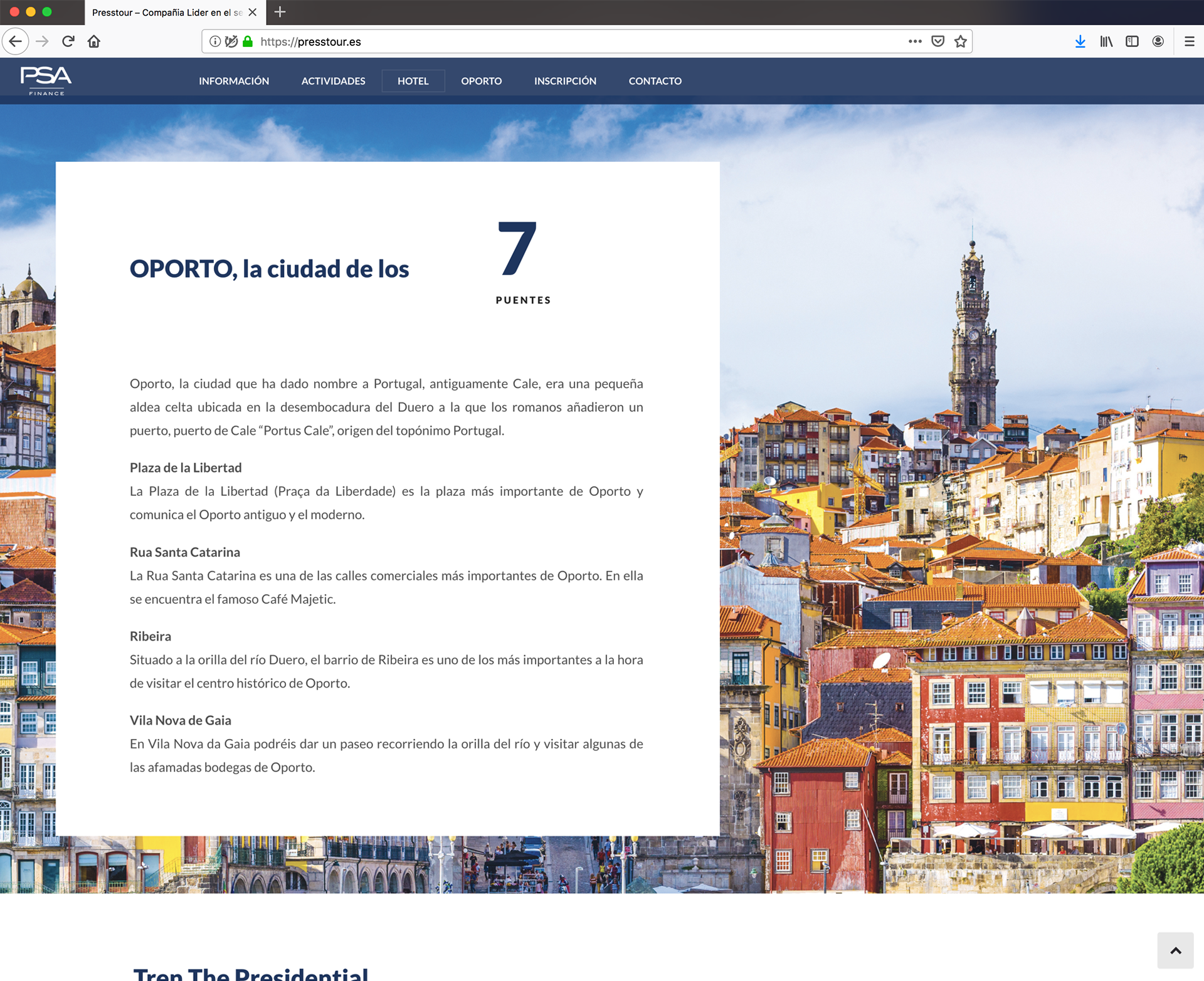Reload the page with refresh icon
This screenshot has height=981, width=1204.
(68, 41)
